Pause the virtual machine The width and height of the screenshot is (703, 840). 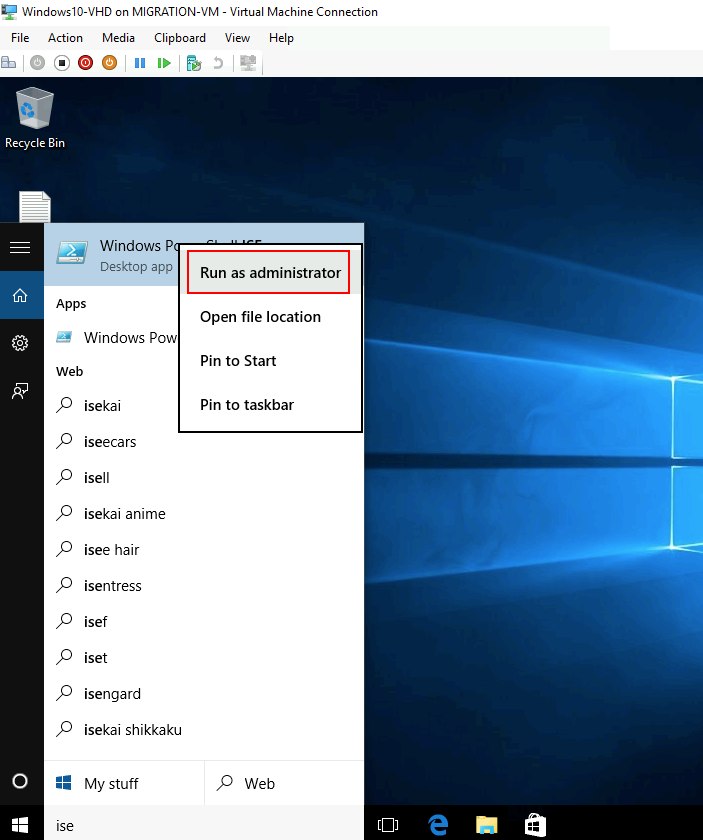(x=140, y=63)
